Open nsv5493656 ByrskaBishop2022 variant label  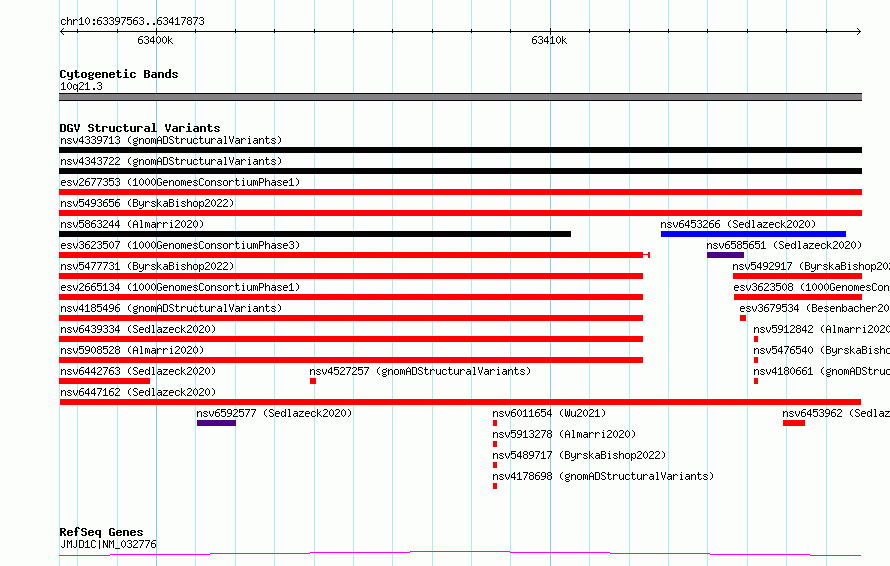coord(147,203)
